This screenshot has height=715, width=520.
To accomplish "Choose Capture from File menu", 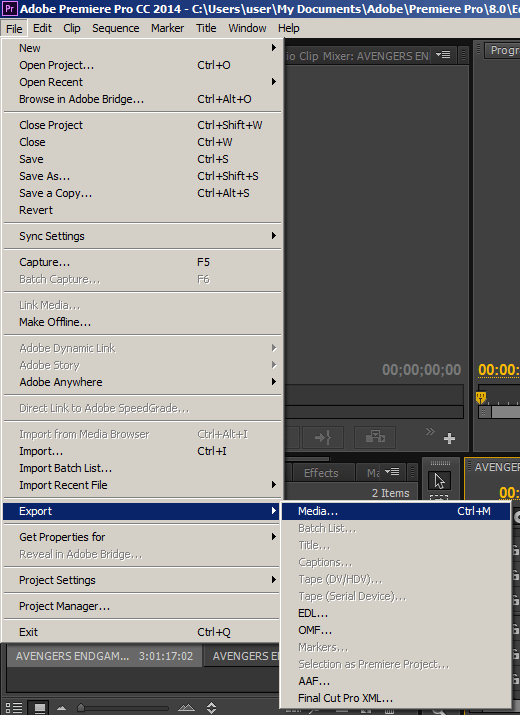I will (142, 262).
